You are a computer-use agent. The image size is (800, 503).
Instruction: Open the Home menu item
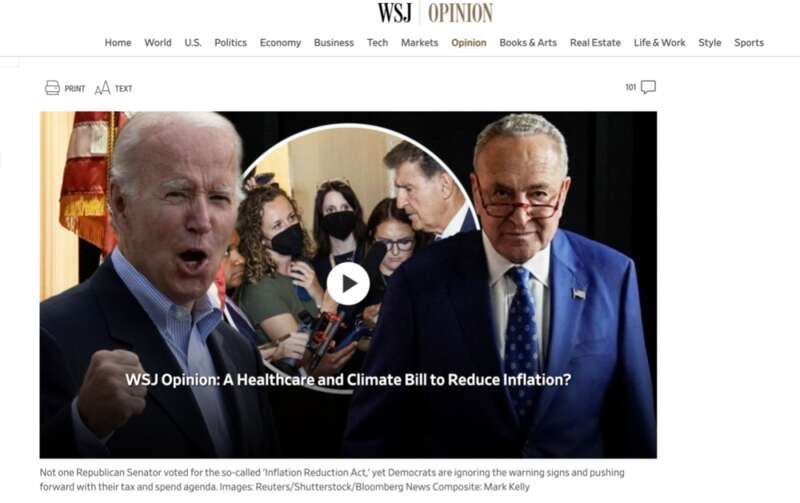pos(118,43)
